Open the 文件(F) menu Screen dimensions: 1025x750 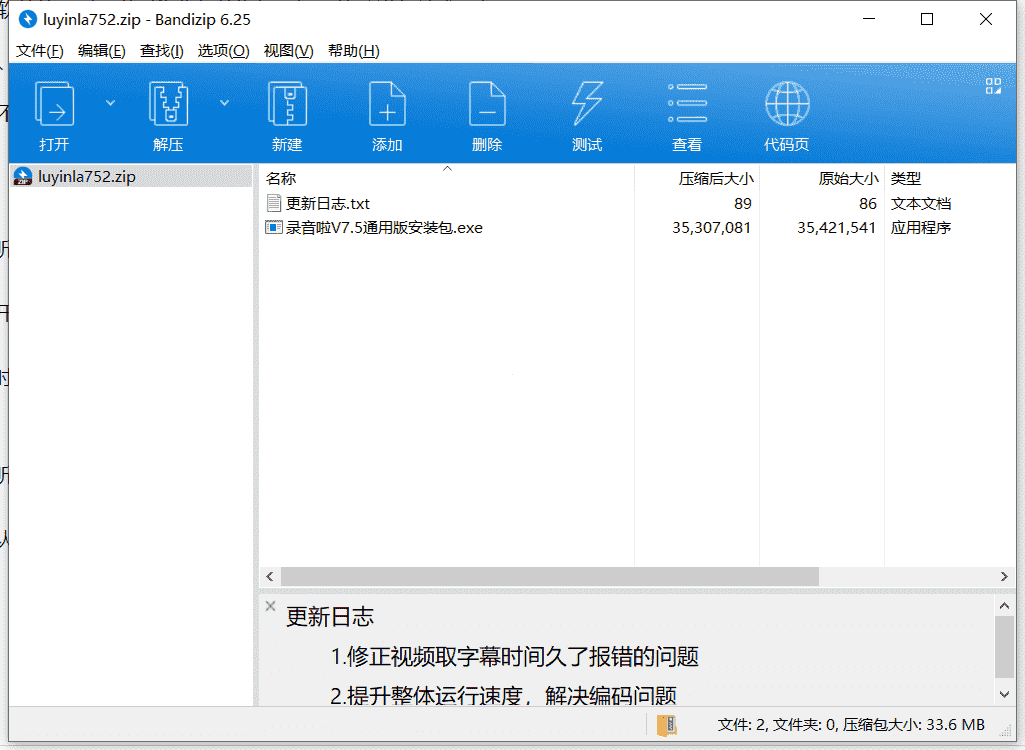[x=40, y=51]
